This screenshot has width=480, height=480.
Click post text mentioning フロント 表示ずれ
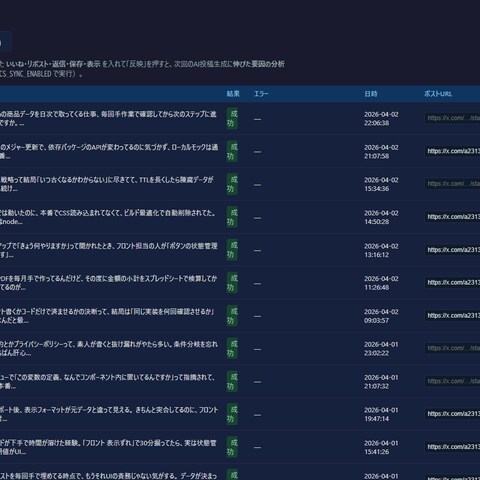click(108, 447)
